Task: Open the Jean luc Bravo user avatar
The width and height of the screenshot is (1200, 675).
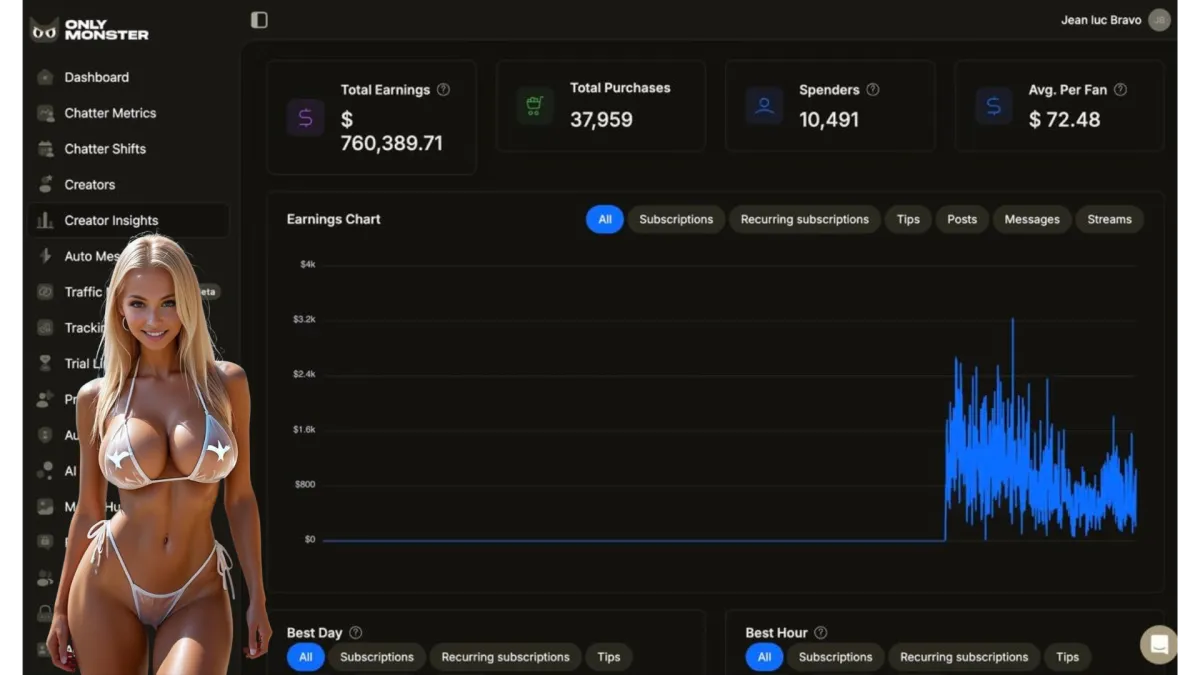Action: pyautogui.click(x=1159, y=20)
